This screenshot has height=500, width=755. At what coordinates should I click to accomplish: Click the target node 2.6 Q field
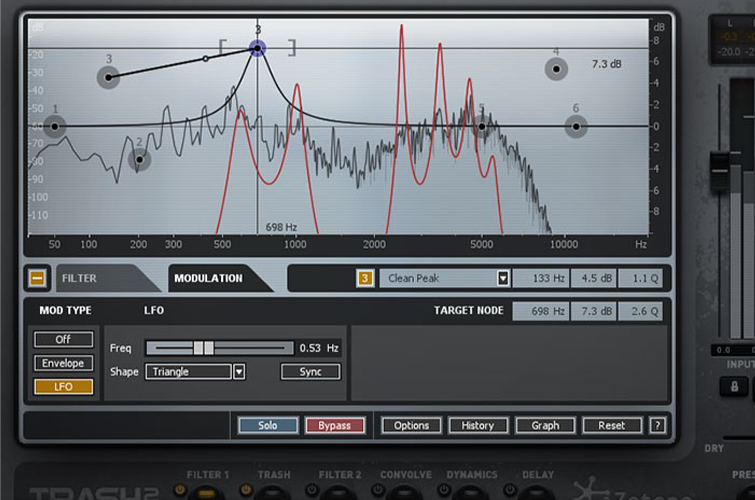(x=640, y=311)
